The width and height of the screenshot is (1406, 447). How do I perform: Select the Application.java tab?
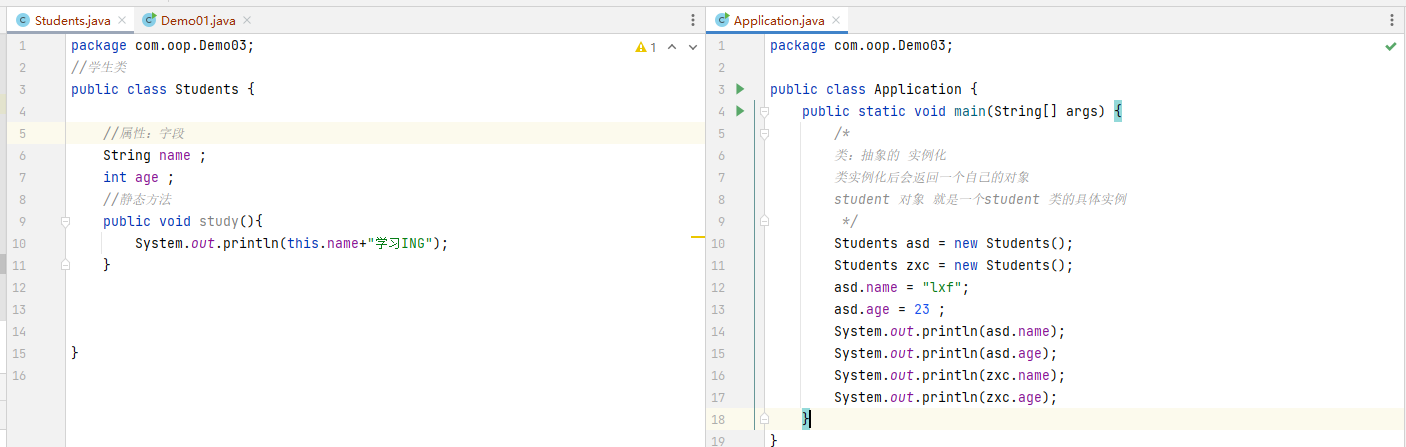779,20
